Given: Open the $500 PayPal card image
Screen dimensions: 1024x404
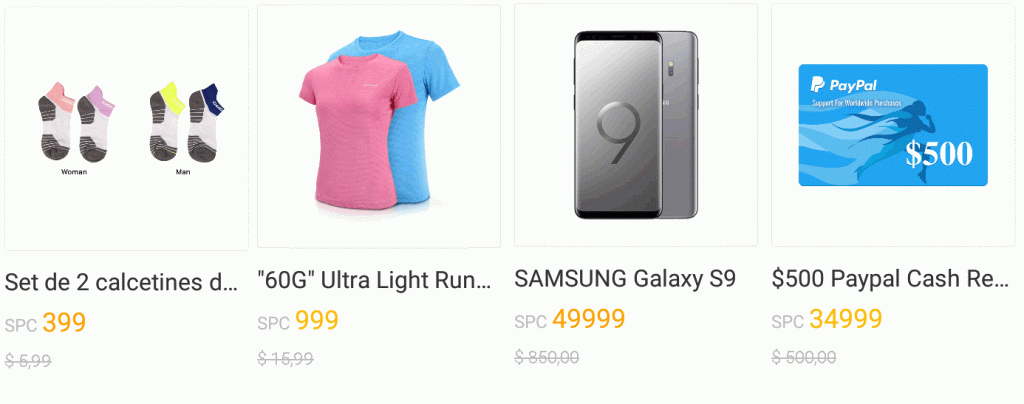Looking at the screenshot, I should coord(892,124).
